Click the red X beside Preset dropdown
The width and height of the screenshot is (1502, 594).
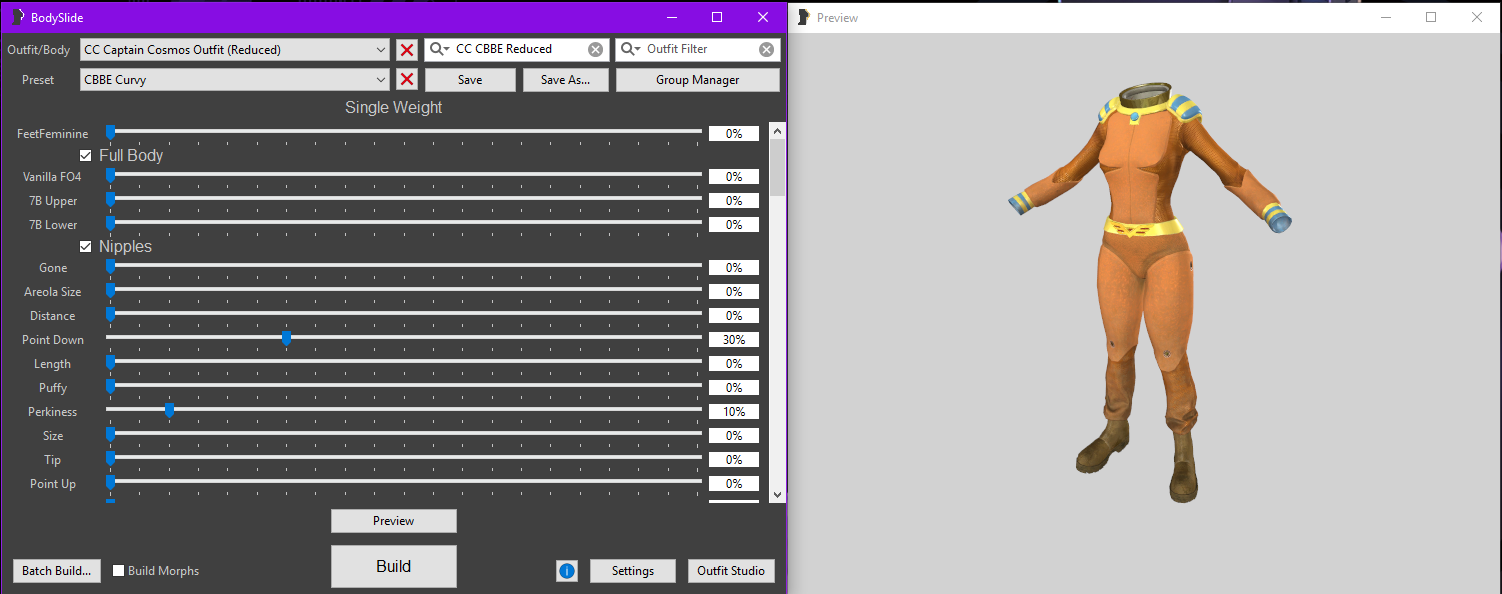[407, 80]
